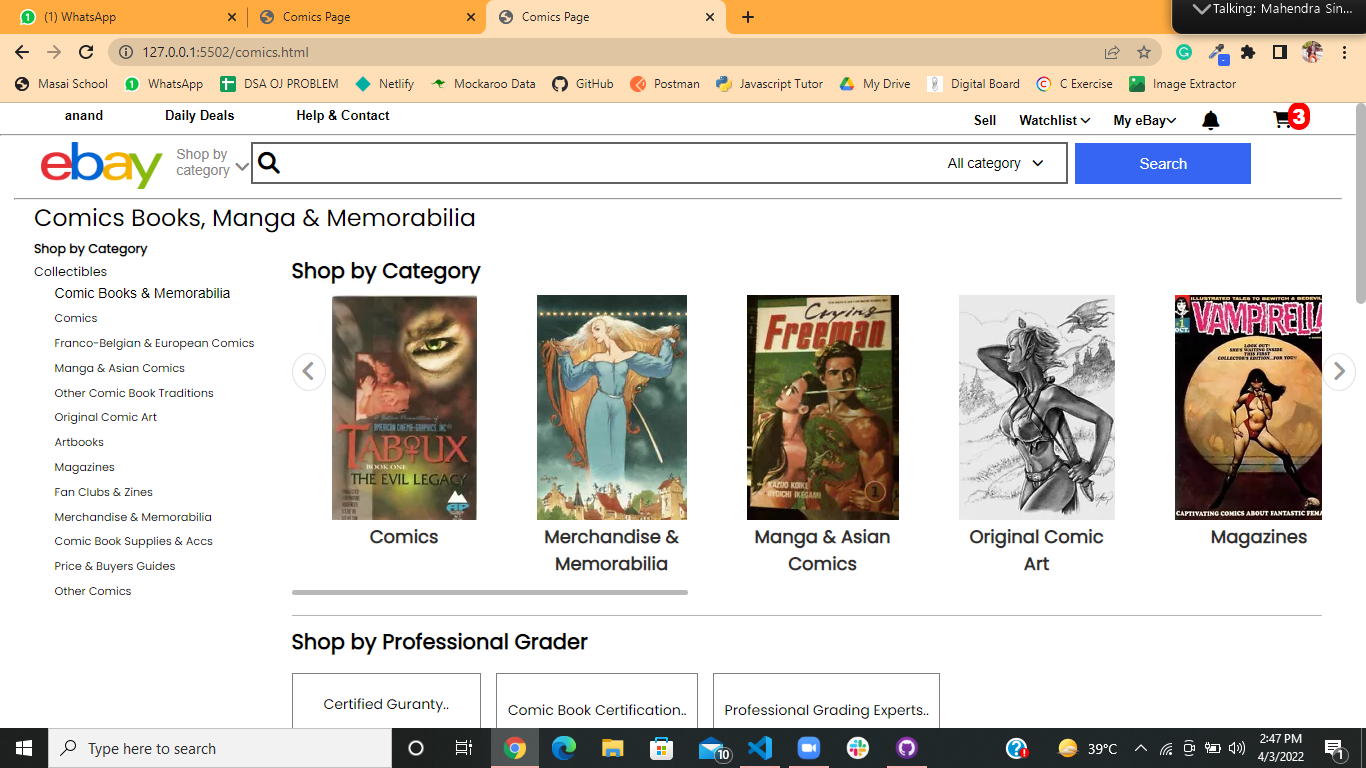The image size is (1366, 768).
Task: Click the blue Search button
Action: coord(1163,163)
